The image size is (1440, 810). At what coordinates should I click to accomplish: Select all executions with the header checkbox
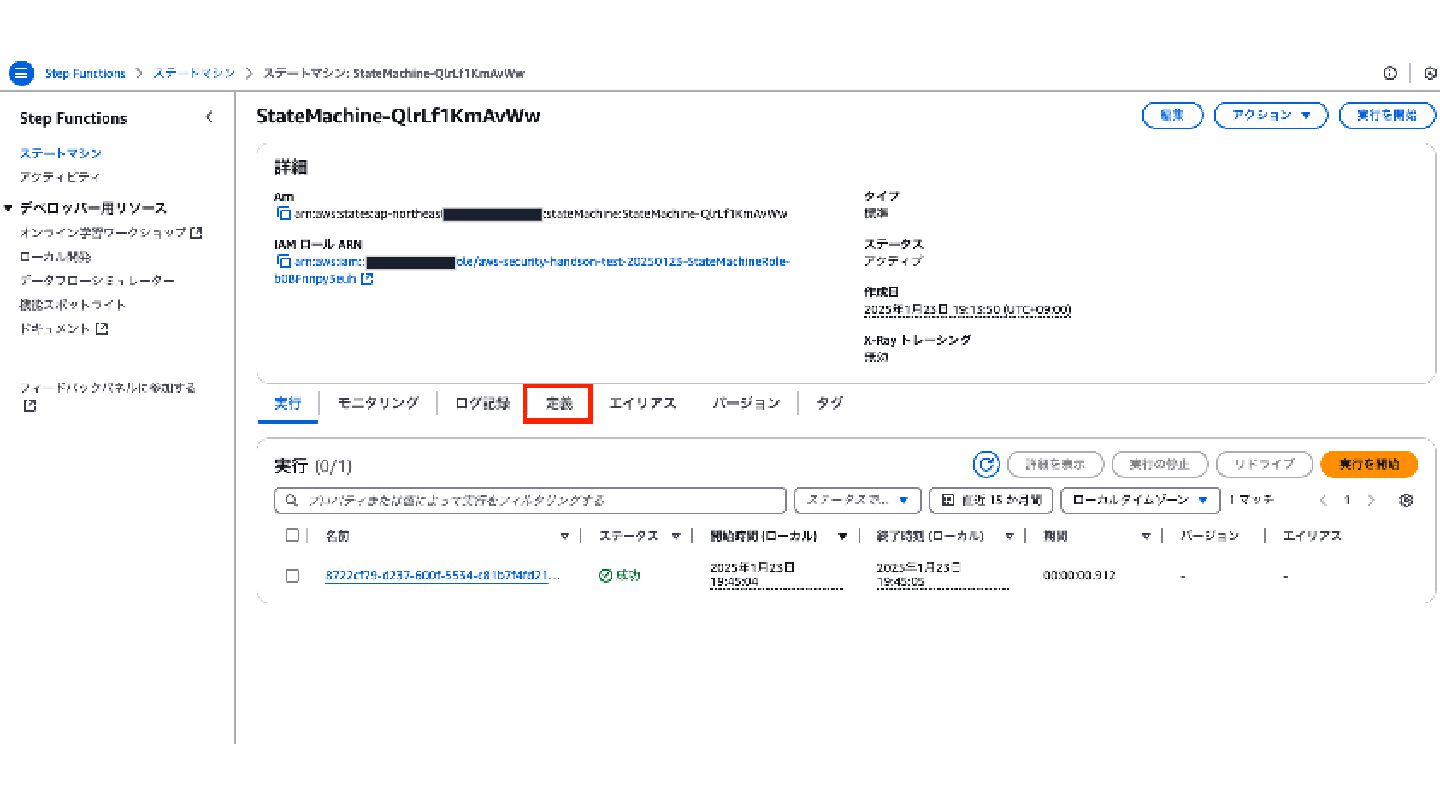pos(292,535)
